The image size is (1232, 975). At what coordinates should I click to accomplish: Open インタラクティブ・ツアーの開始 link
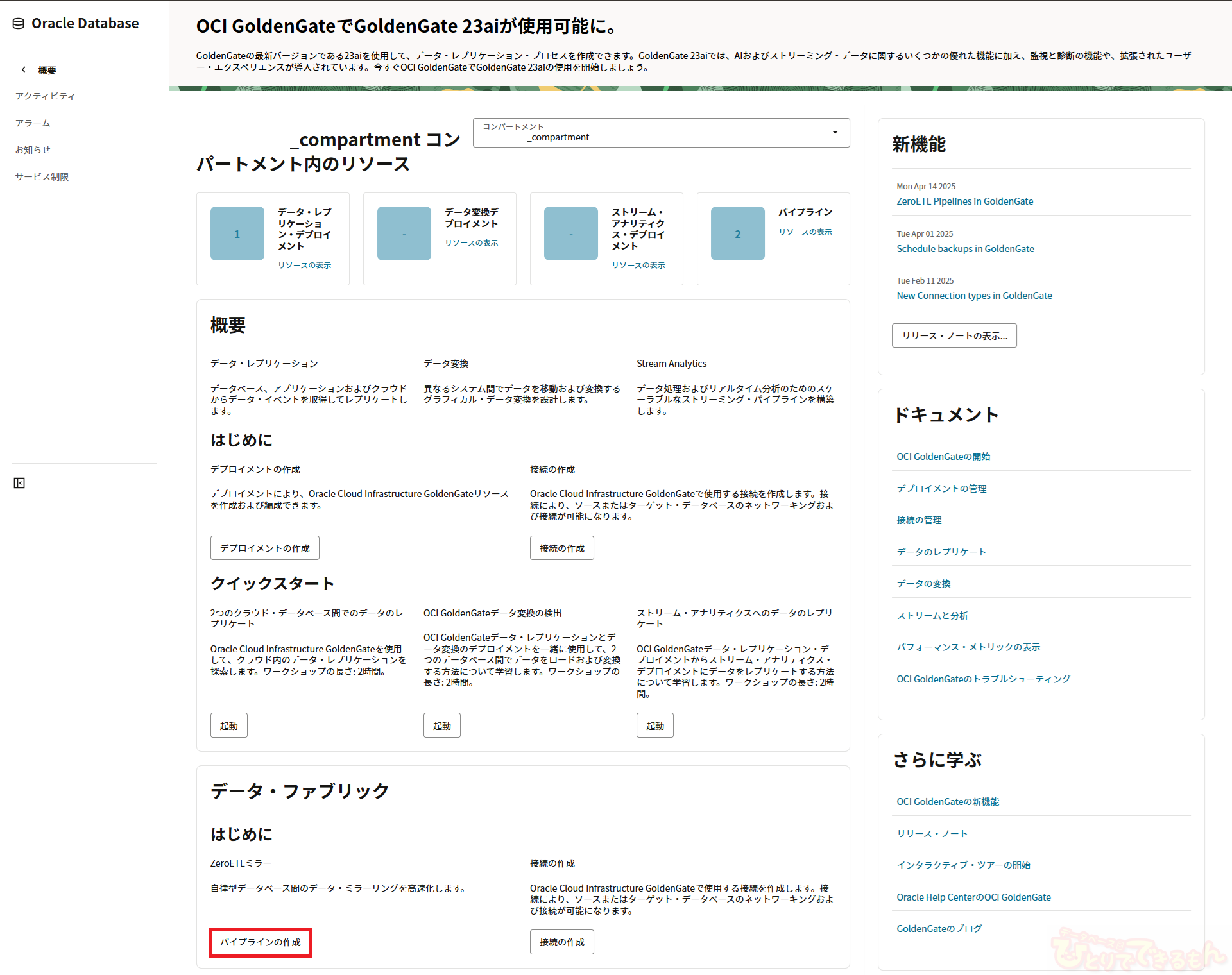point(963,865)
